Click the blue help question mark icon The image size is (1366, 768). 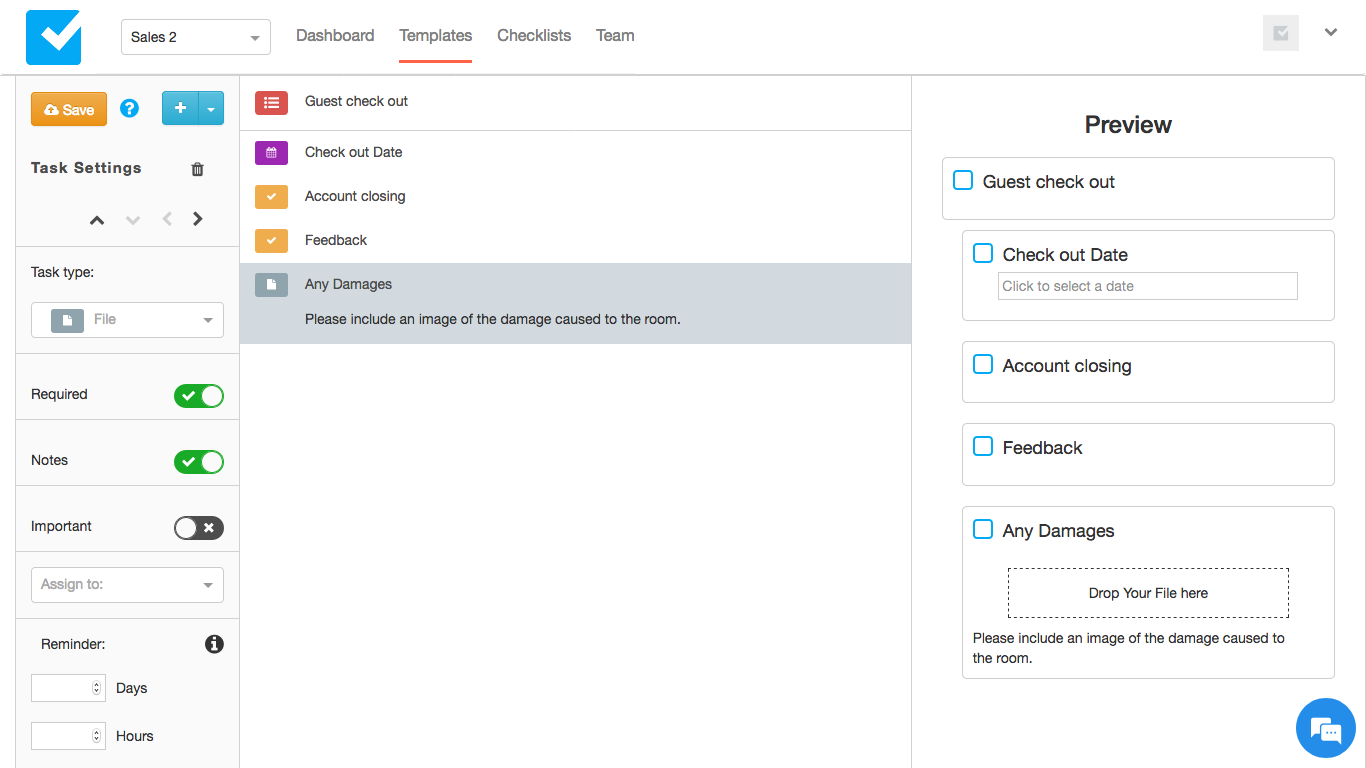[129, 109]
